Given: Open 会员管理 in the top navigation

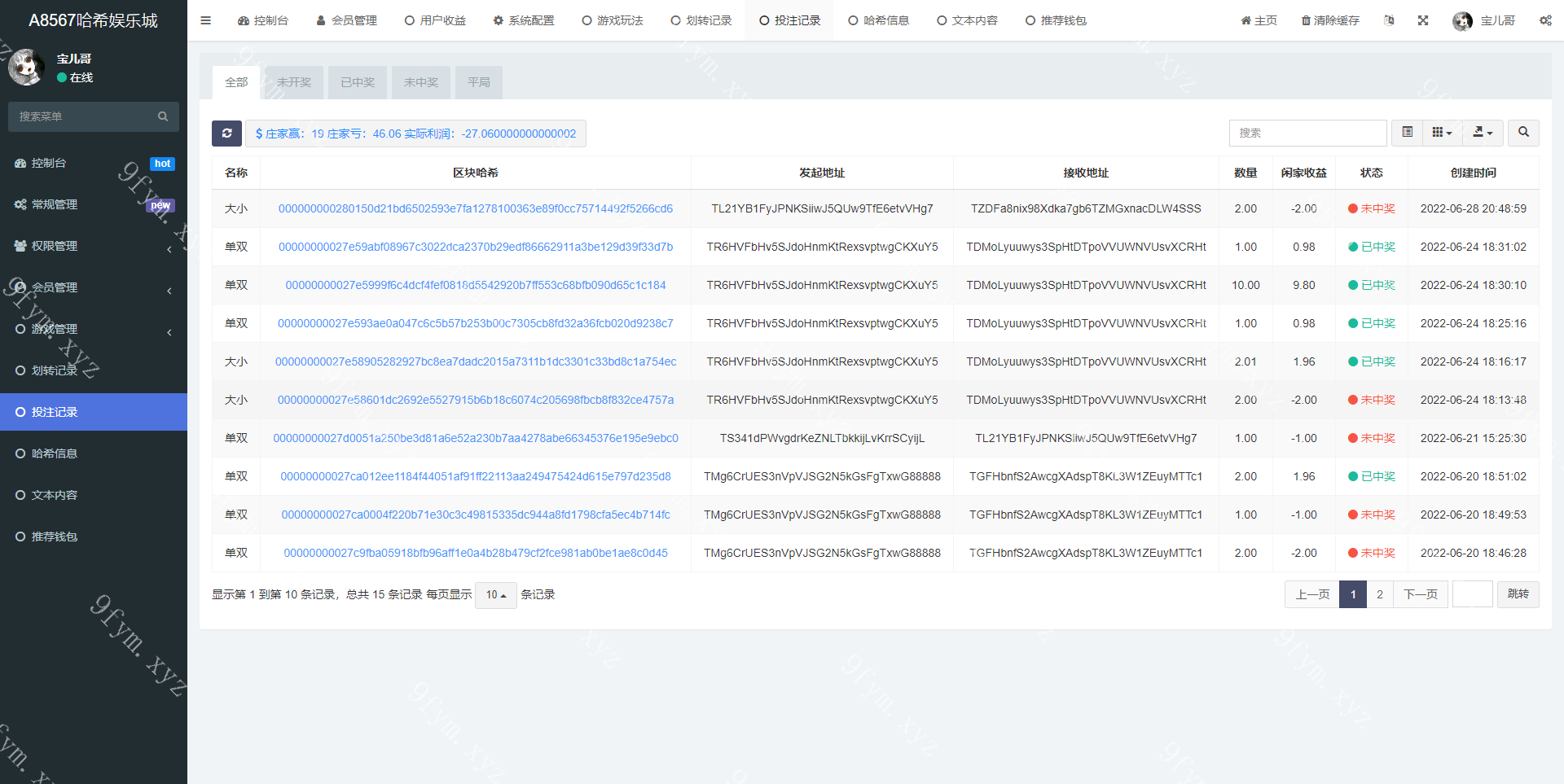Looking at the screenshot, I should tap(346, 20).
